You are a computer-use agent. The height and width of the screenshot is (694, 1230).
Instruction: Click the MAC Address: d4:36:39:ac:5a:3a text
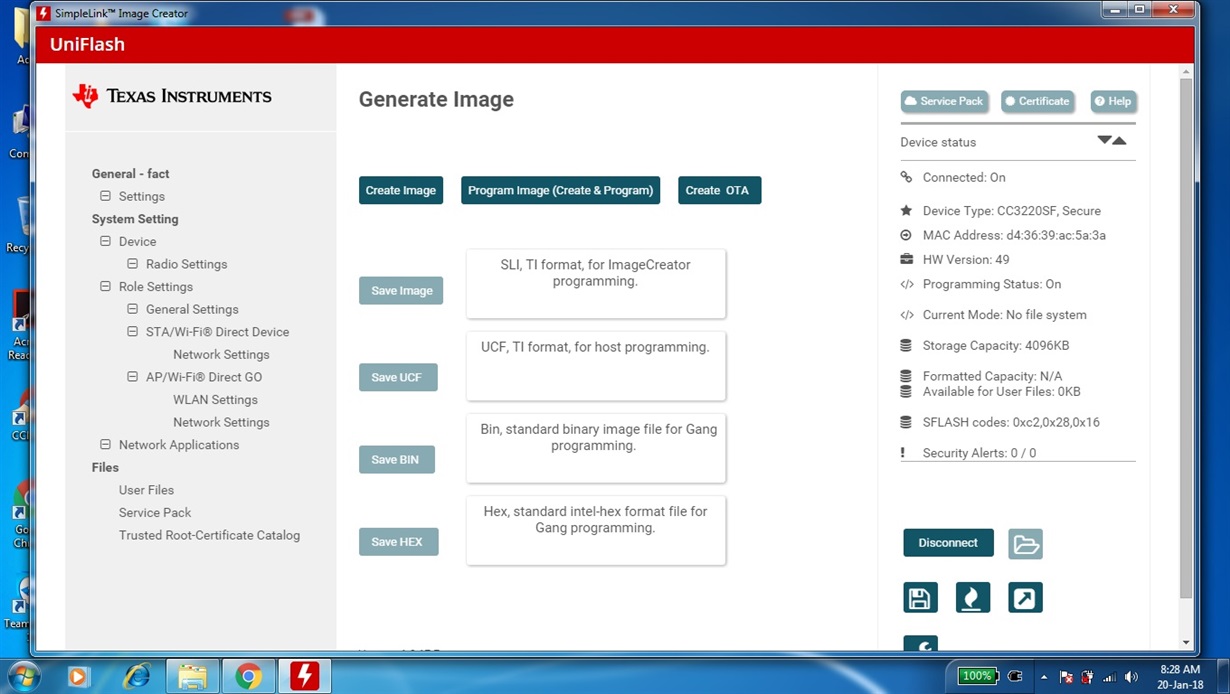pos(1014,235)
